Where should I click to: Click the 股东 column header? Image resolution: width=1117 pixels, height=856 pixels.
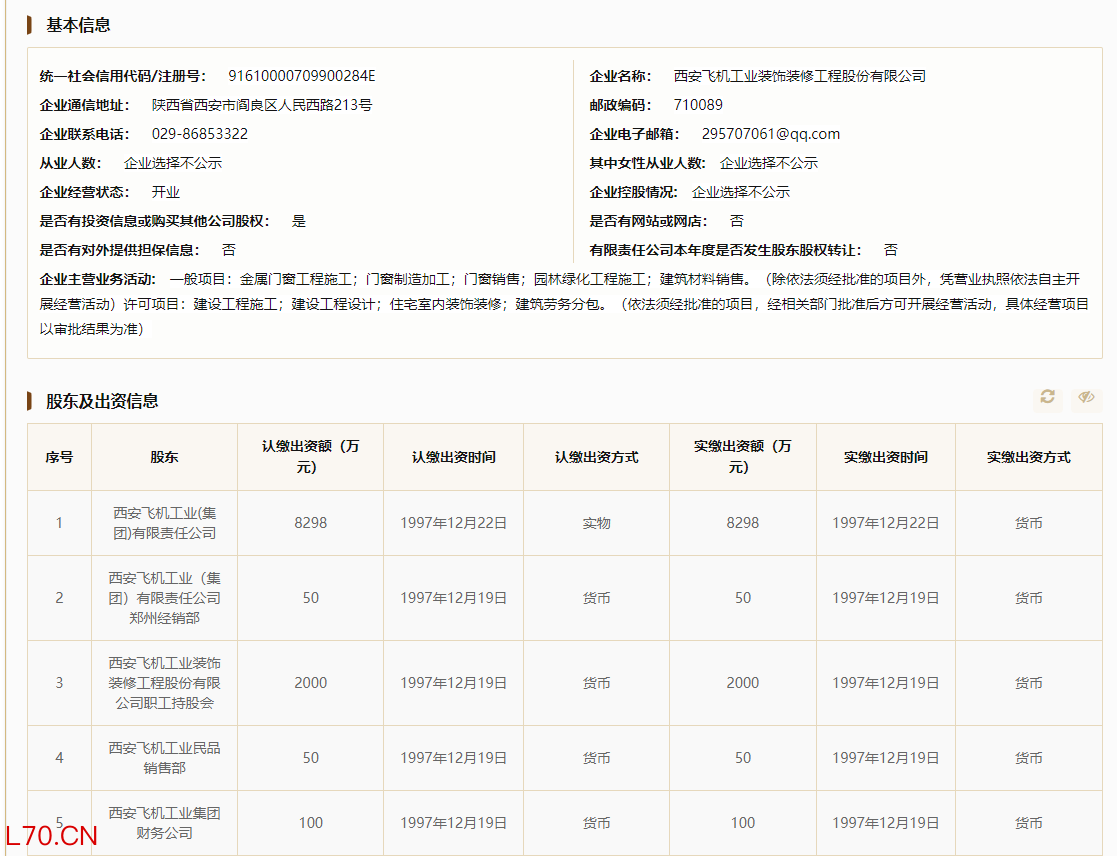pyautogui.click(x=164, y=457)
